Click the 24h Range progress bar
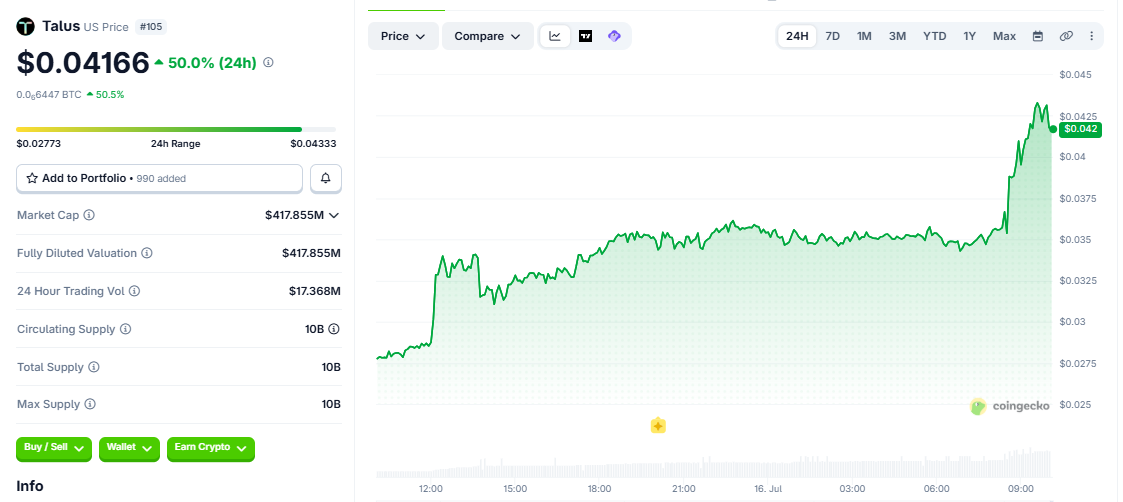The width and height of the screenshot is (1123, 502). coord(176,129)
